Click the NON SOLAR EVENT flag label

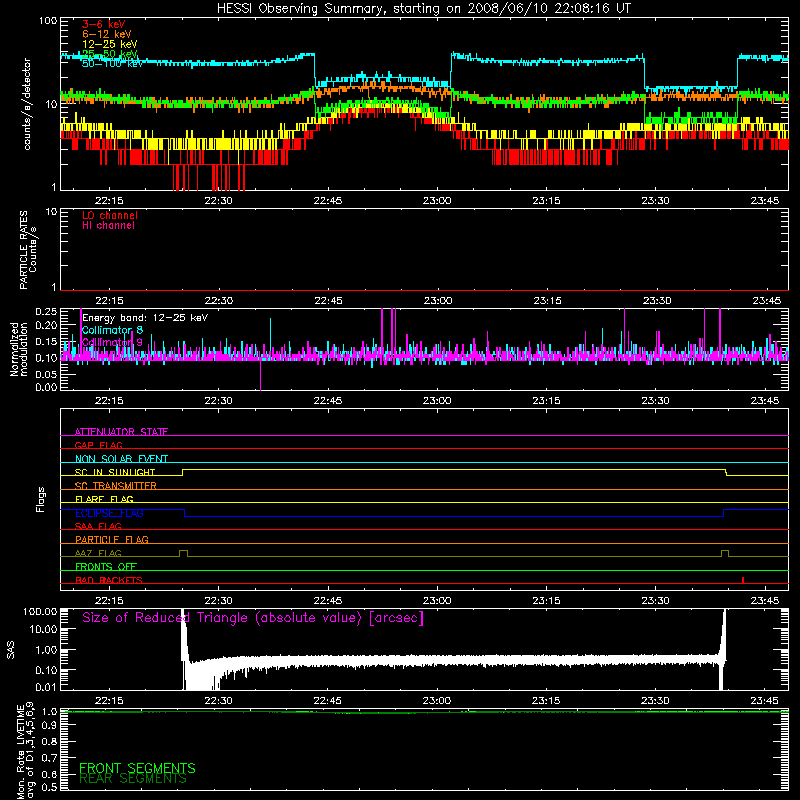point(121,459)
